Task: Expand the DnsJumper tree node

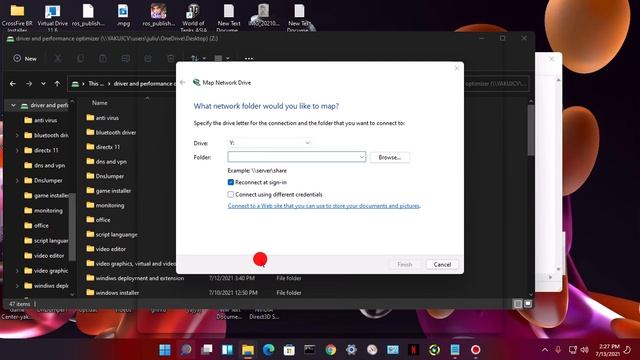Action: tap(17, 180)
